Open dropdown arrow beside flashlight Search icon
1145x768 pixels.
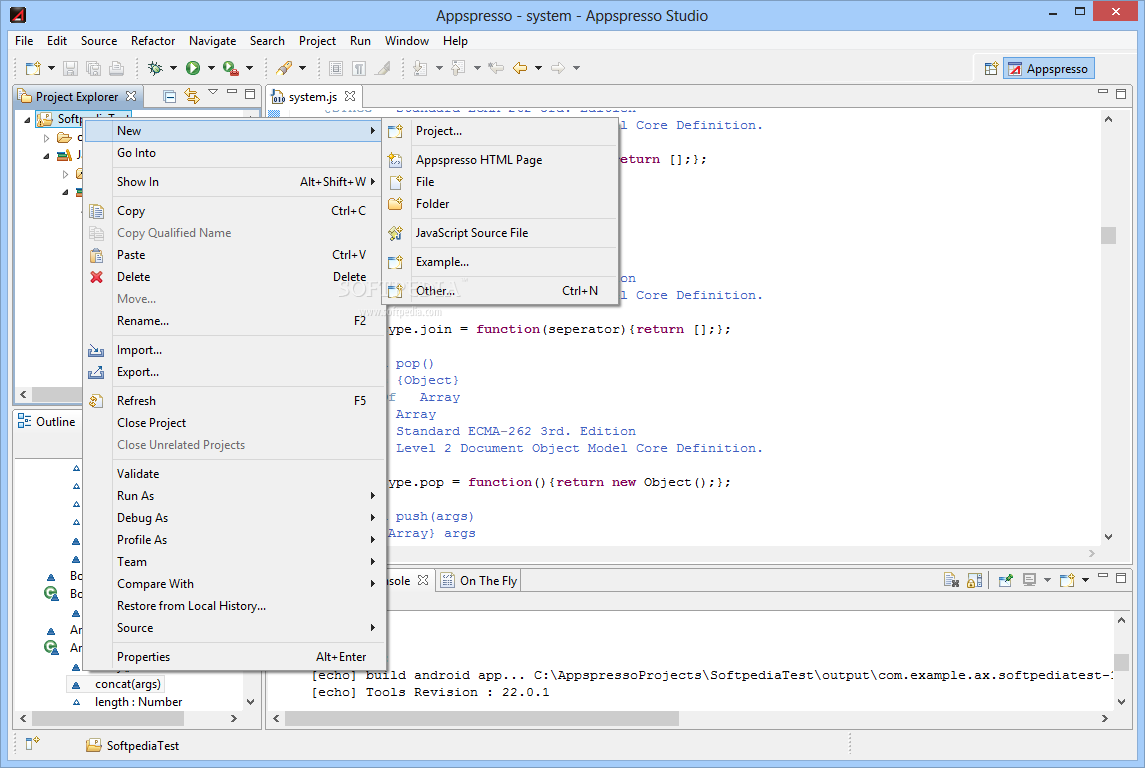pos(302,68)
